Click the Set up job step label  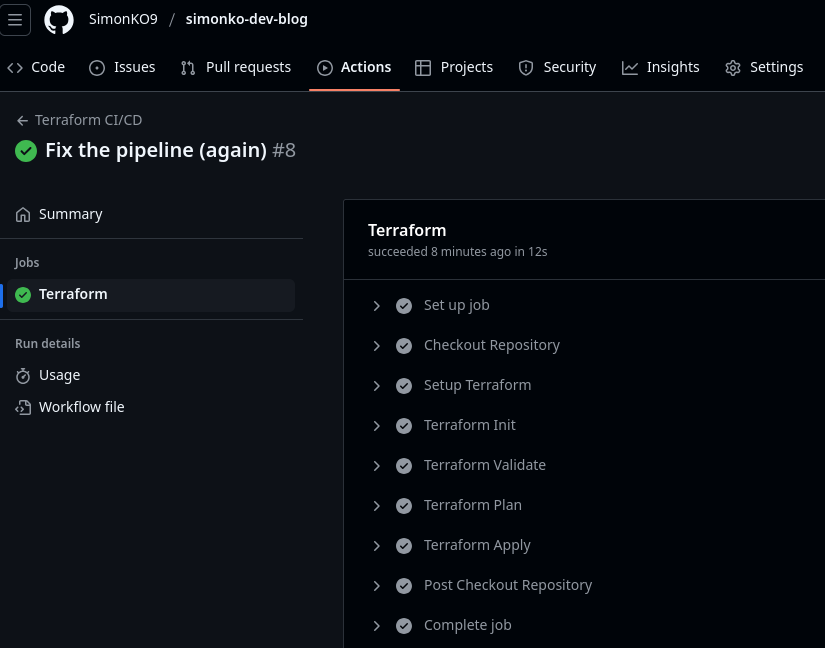click(457, 306)
